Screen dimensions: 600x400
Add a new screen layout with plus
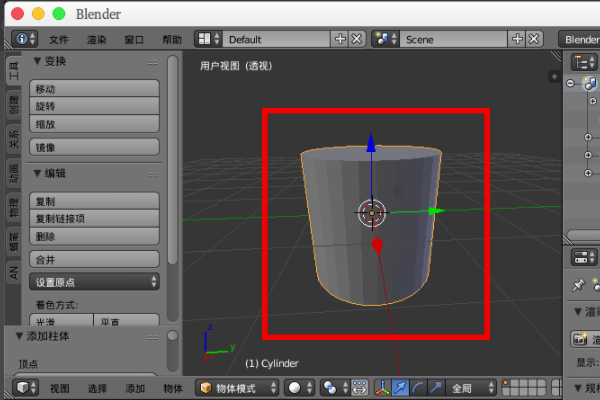coord(340,39)
